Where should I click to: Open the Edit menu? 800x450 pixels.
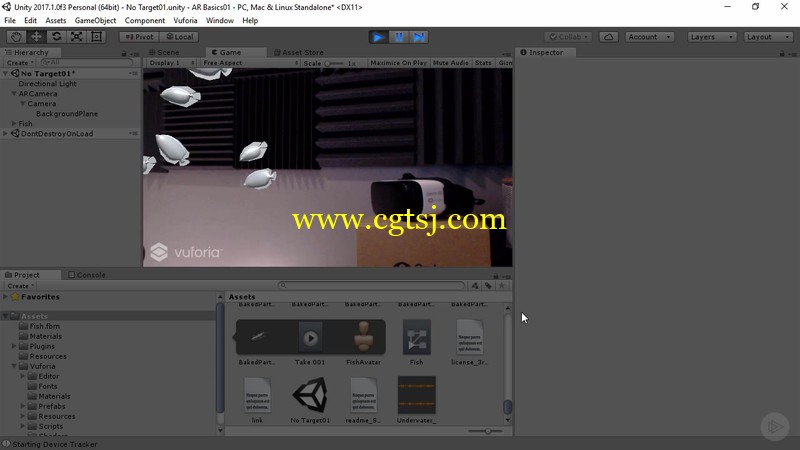(x=31, y=20)
